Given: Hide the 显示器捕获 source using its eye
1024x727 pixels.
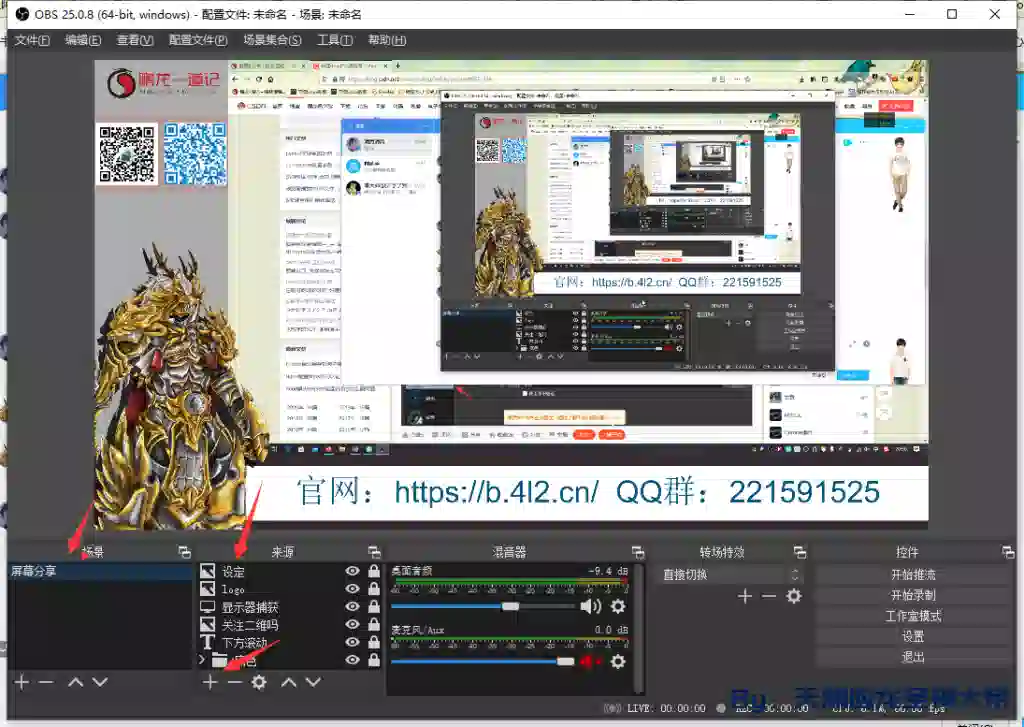Looking at the screenshot, I should pyautogui.click(x=353, y=607).
